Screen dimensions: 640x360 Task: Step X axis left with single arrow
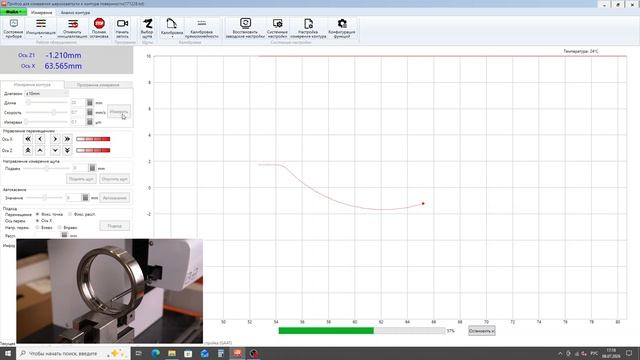pyautogui.click(x=40, y=139)
